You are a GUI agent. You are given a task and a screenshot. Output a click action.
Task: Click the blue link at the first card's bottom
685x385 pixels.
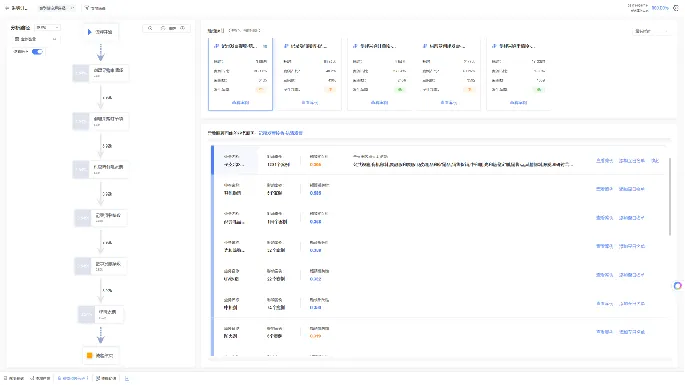click(x=240, y=103)
